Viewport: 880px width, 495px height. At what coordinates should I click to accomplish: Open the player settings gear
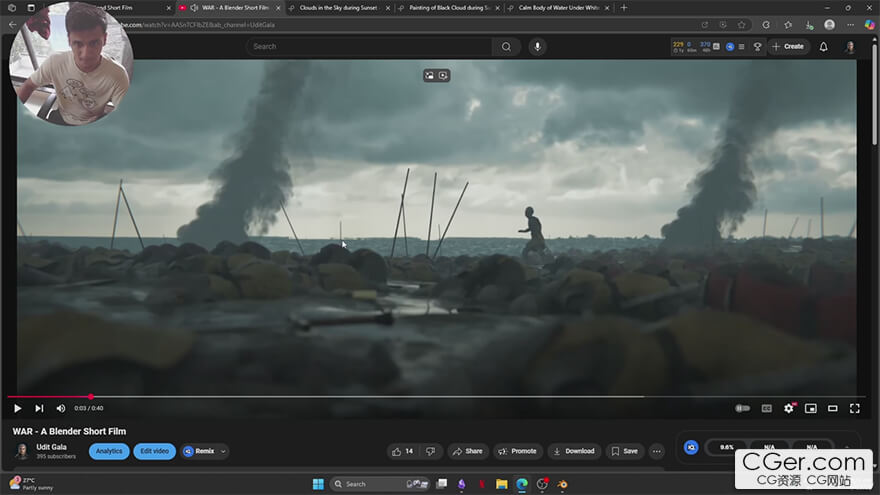[789, 409]
